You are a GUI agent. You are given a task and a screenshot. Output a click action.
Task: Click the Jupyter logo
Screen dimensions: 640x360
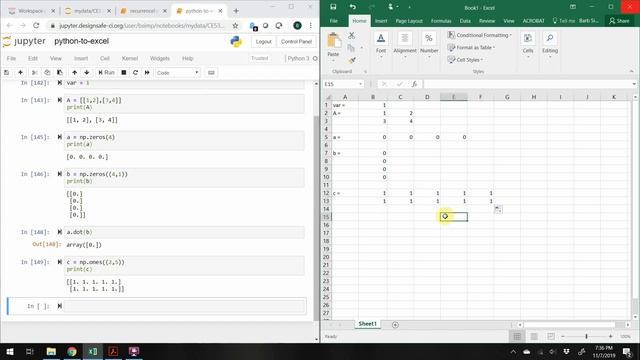coord(24,41)
